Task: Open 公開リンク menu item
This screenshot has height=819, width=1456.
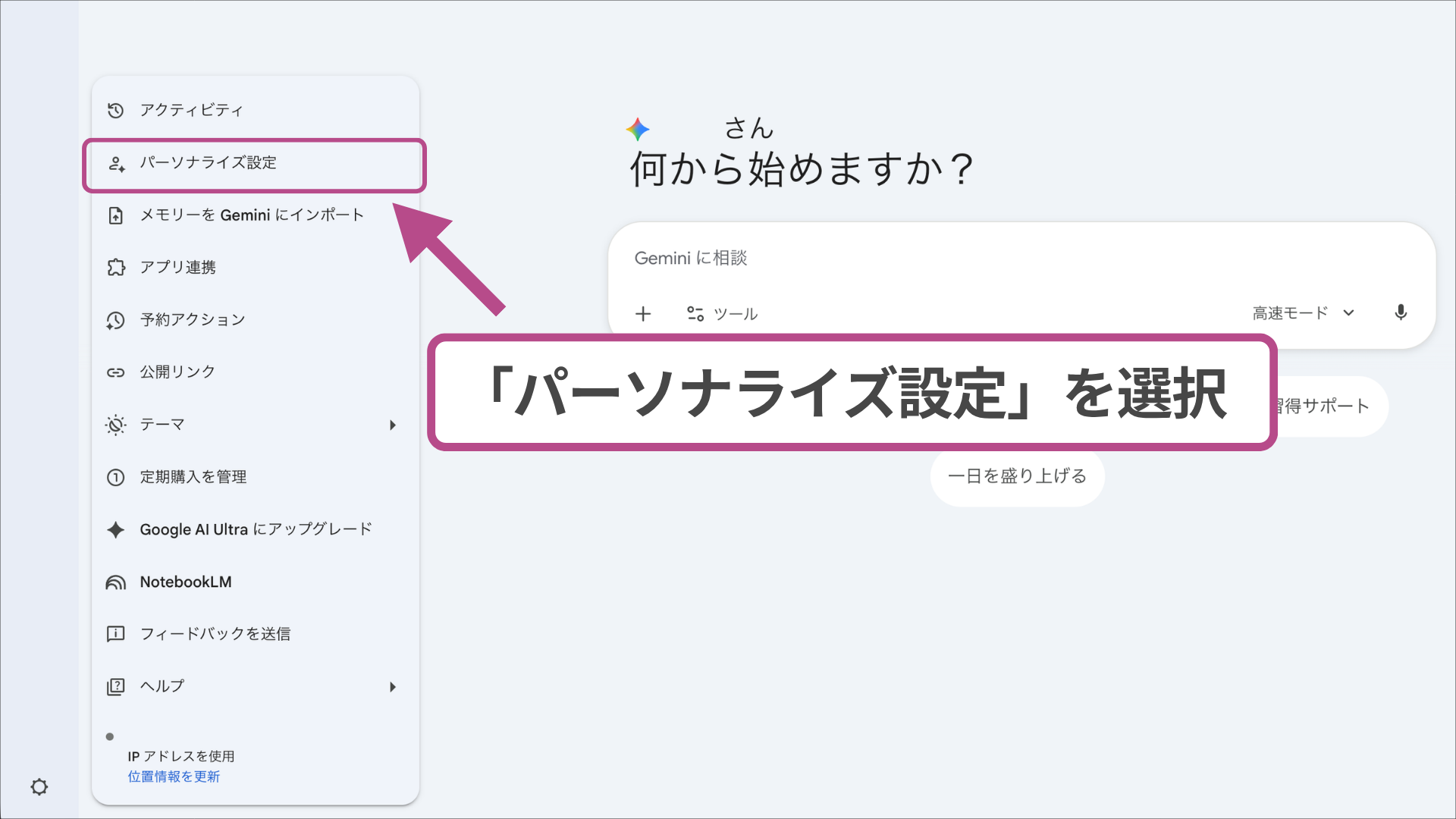Action: point(256,372)
